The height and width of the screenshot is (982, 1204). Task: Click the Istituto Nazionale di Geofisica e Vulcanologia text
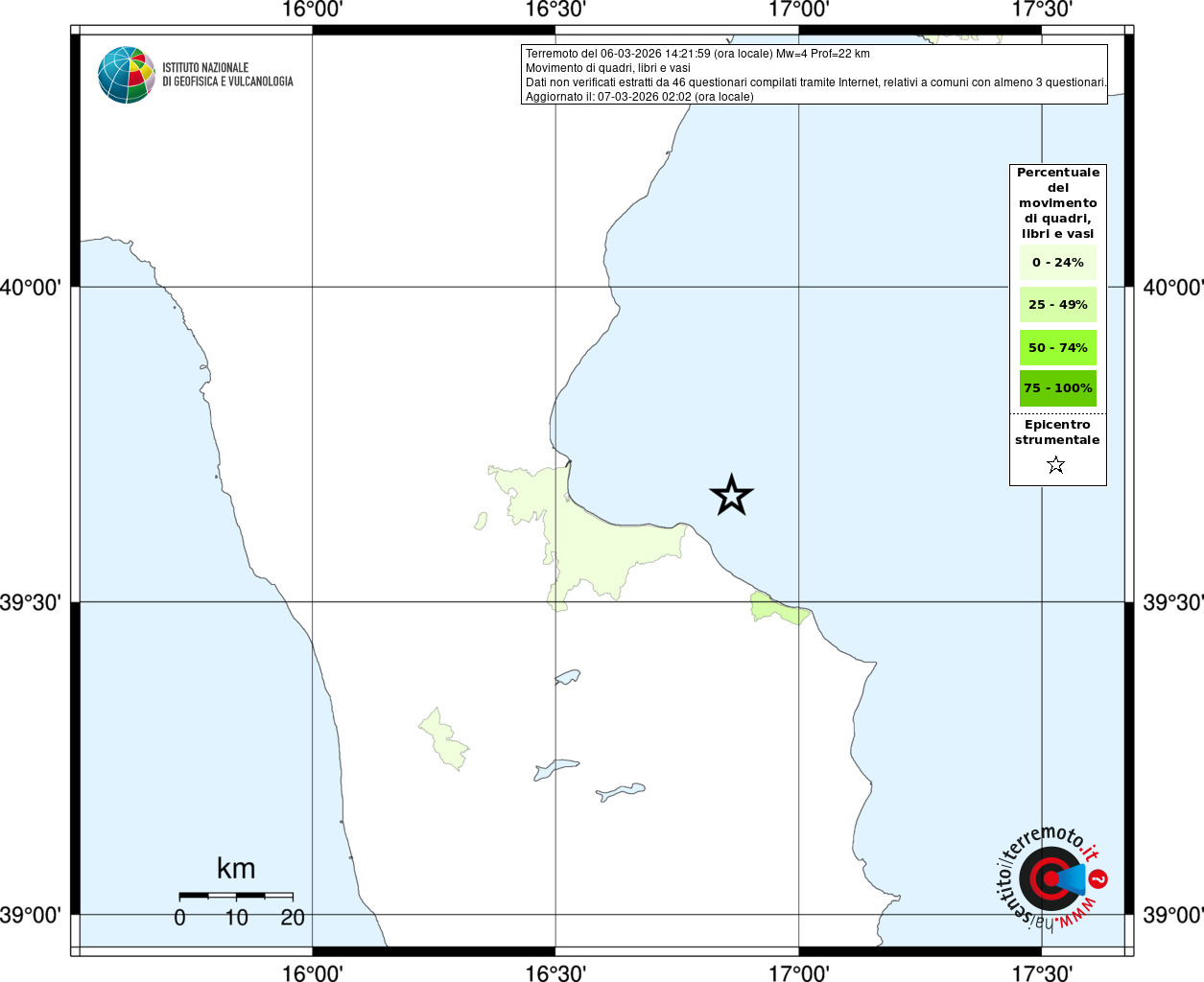227,75
